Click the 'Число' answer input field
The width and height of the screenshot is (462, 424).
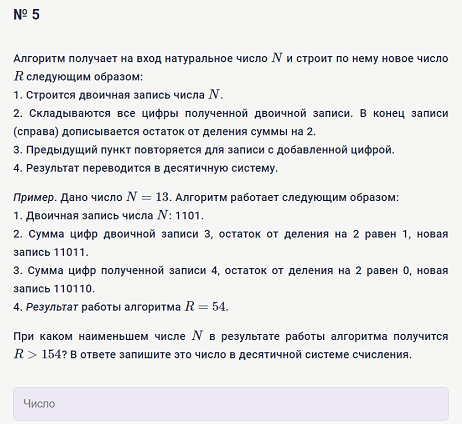coord(231,404)
